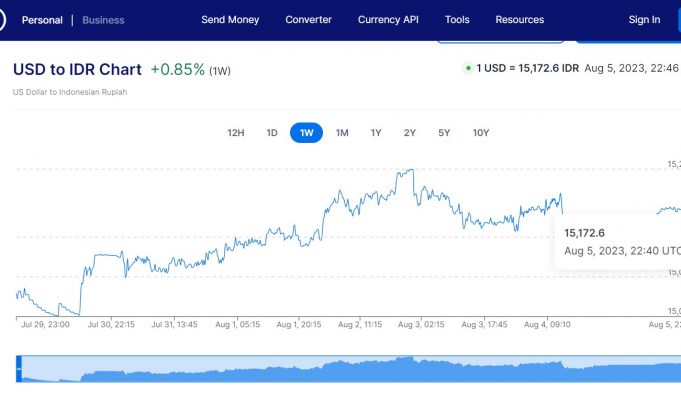Click the Sign In link
Image resolution: width=681 pixels, height=400 pixels.
click(644, 20)
